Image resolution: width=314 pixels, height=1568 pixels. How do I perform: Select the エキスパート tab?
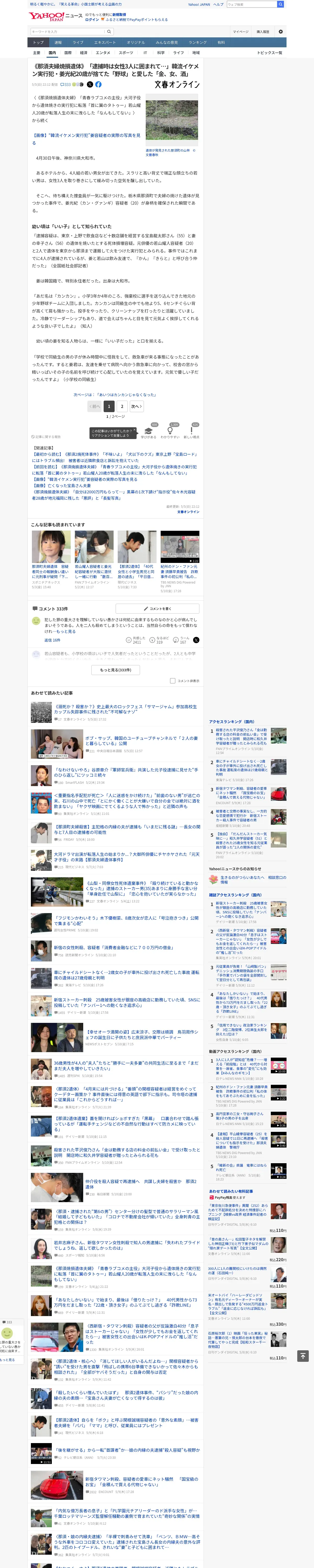pyautogui.click(x=105, y=43)
